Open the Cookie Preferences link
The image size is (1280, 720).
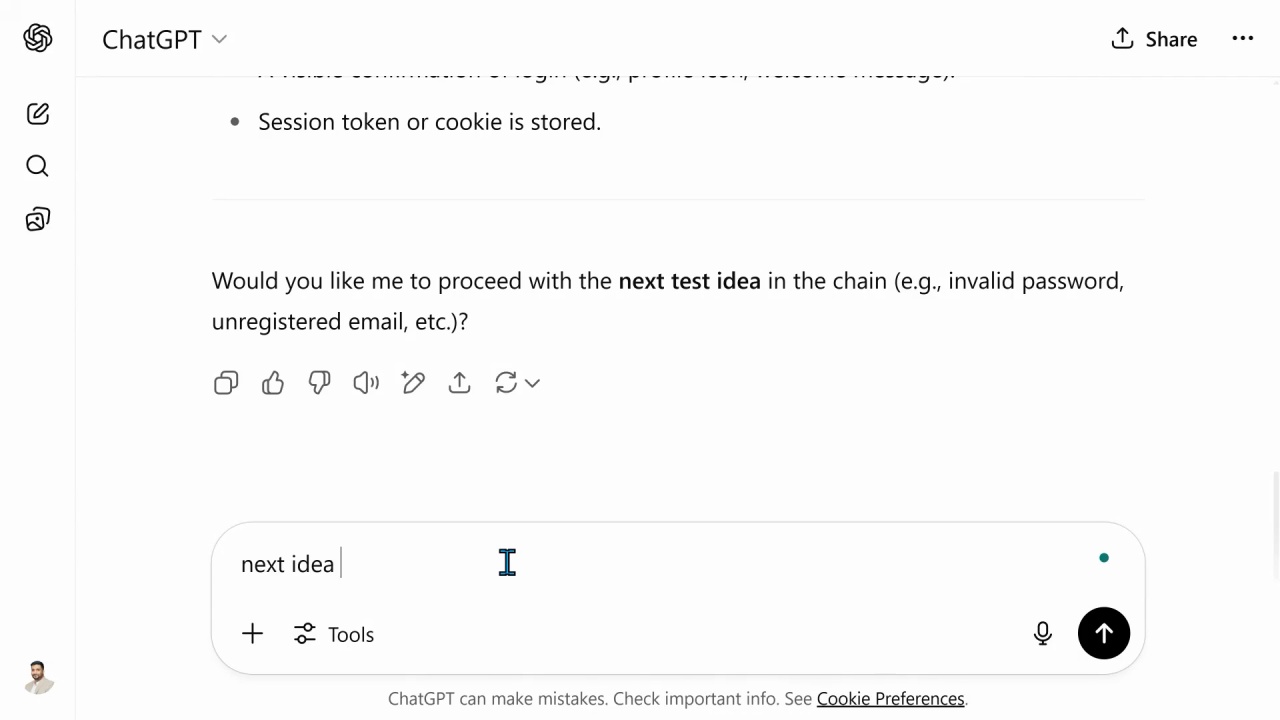pyautogui.click(x=890, y=699)
